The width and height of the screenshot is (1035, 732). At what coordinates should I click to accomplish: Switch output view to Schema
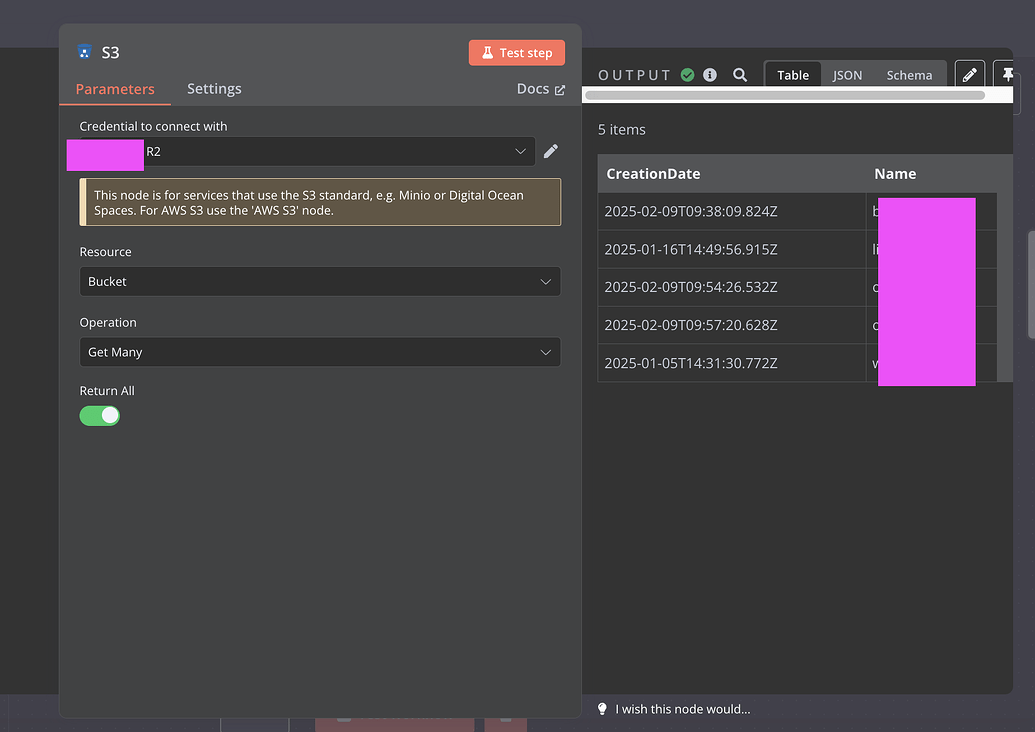(908, 74)
